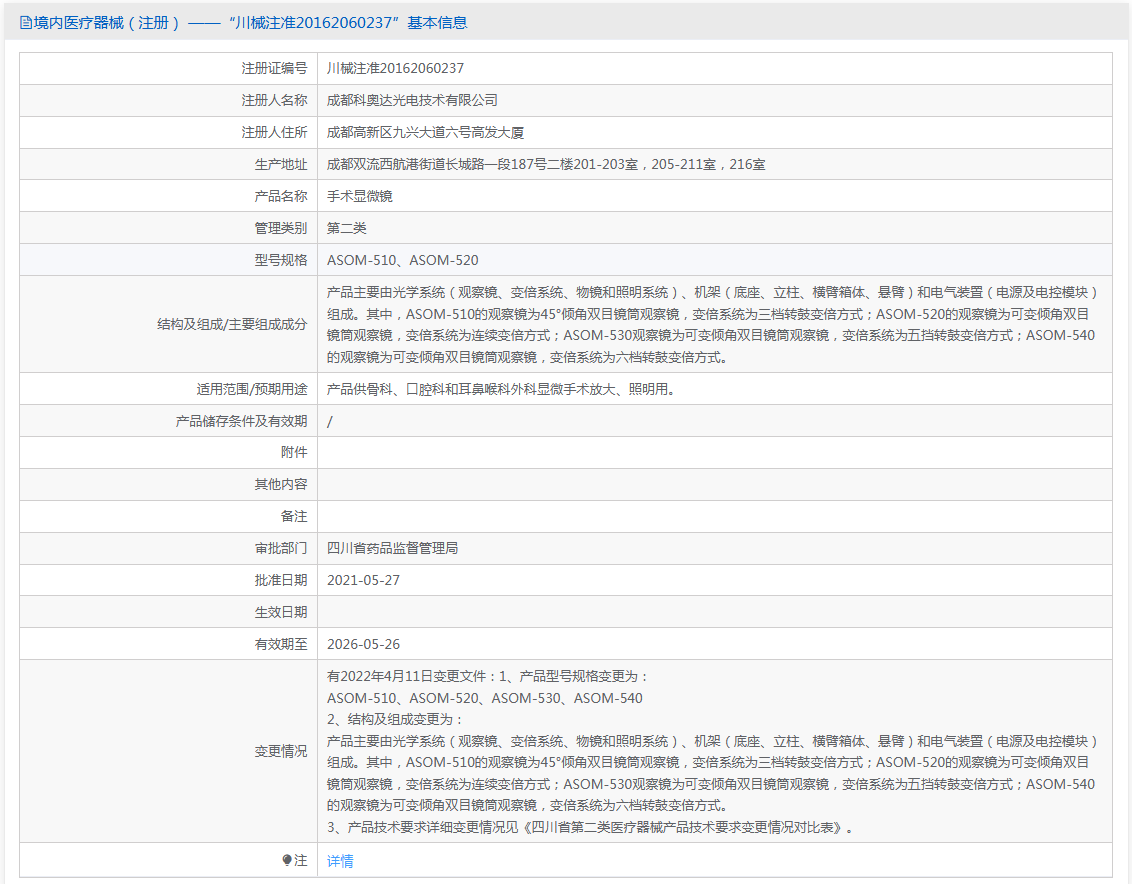Click the 管理类别 row label
This screenshot has height=884, width=1132.
[x=281, y=228]
